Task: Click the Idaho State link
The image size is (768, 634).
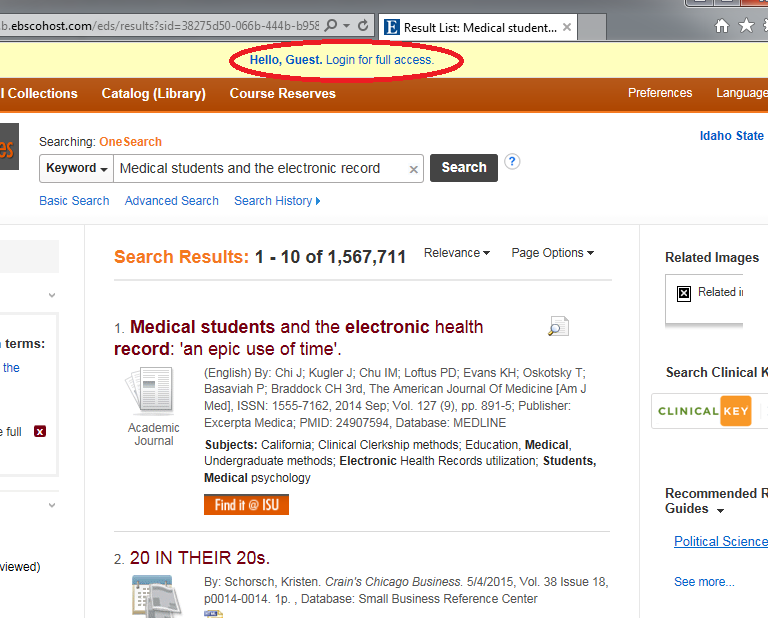Action: coord(732,136)
